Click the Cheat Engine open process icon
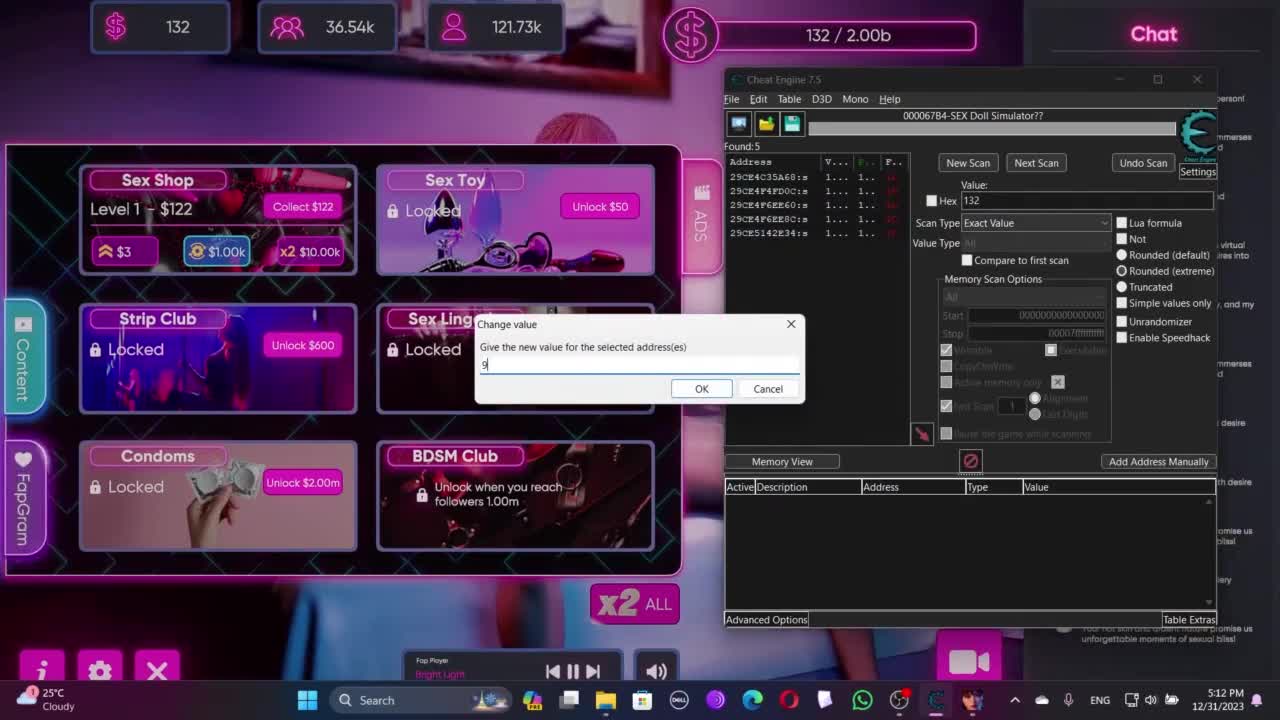The width and height of the screenshot is (1280, 720). coord(739,124)
